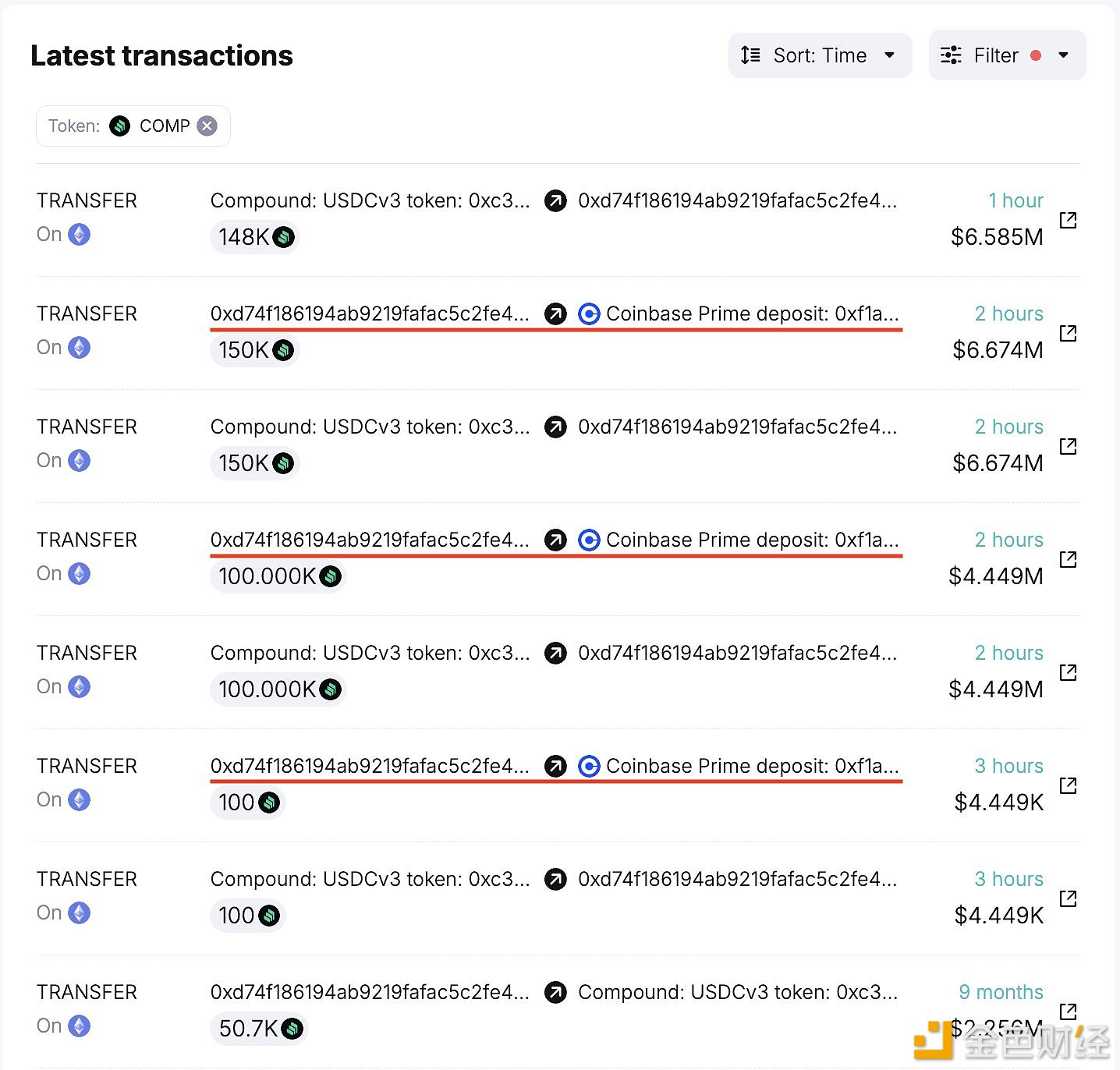Click the 50.7K COMP amount badge
This screenshot has height=1070, width=1120.
click(258, 1029)
